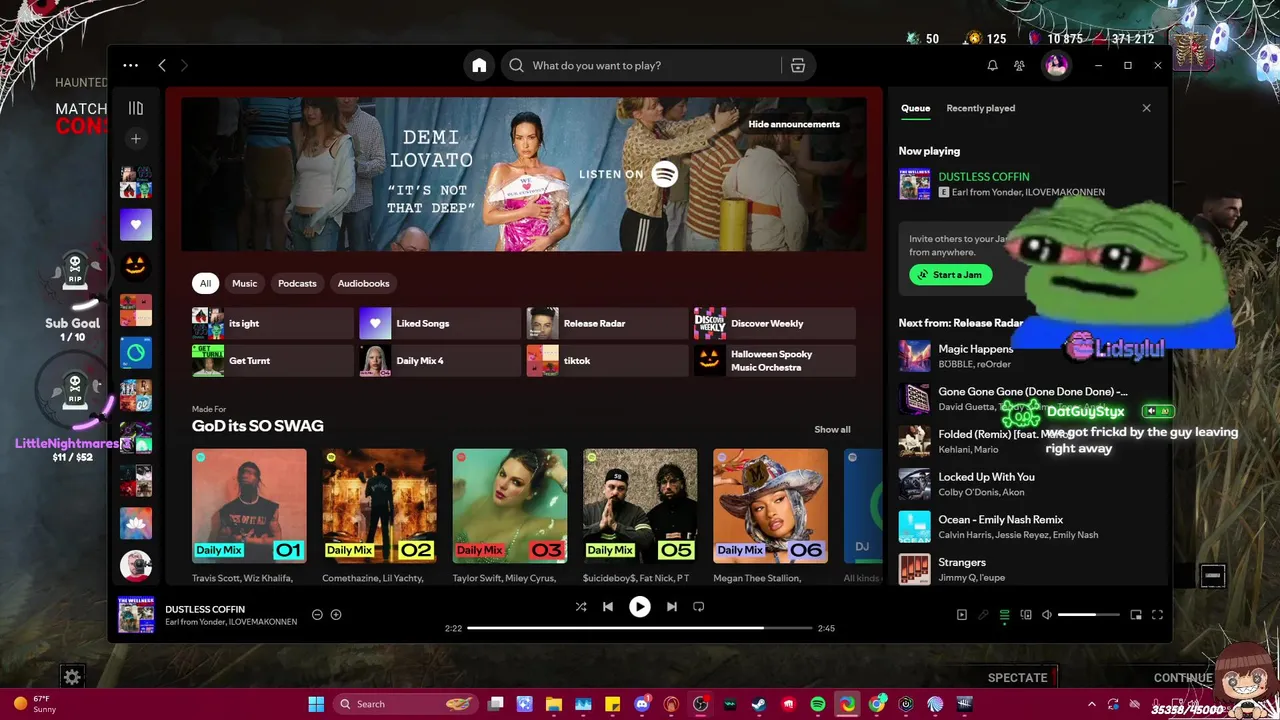Skip to the next track
This screenshot has height=720, width=1280.
672,606
